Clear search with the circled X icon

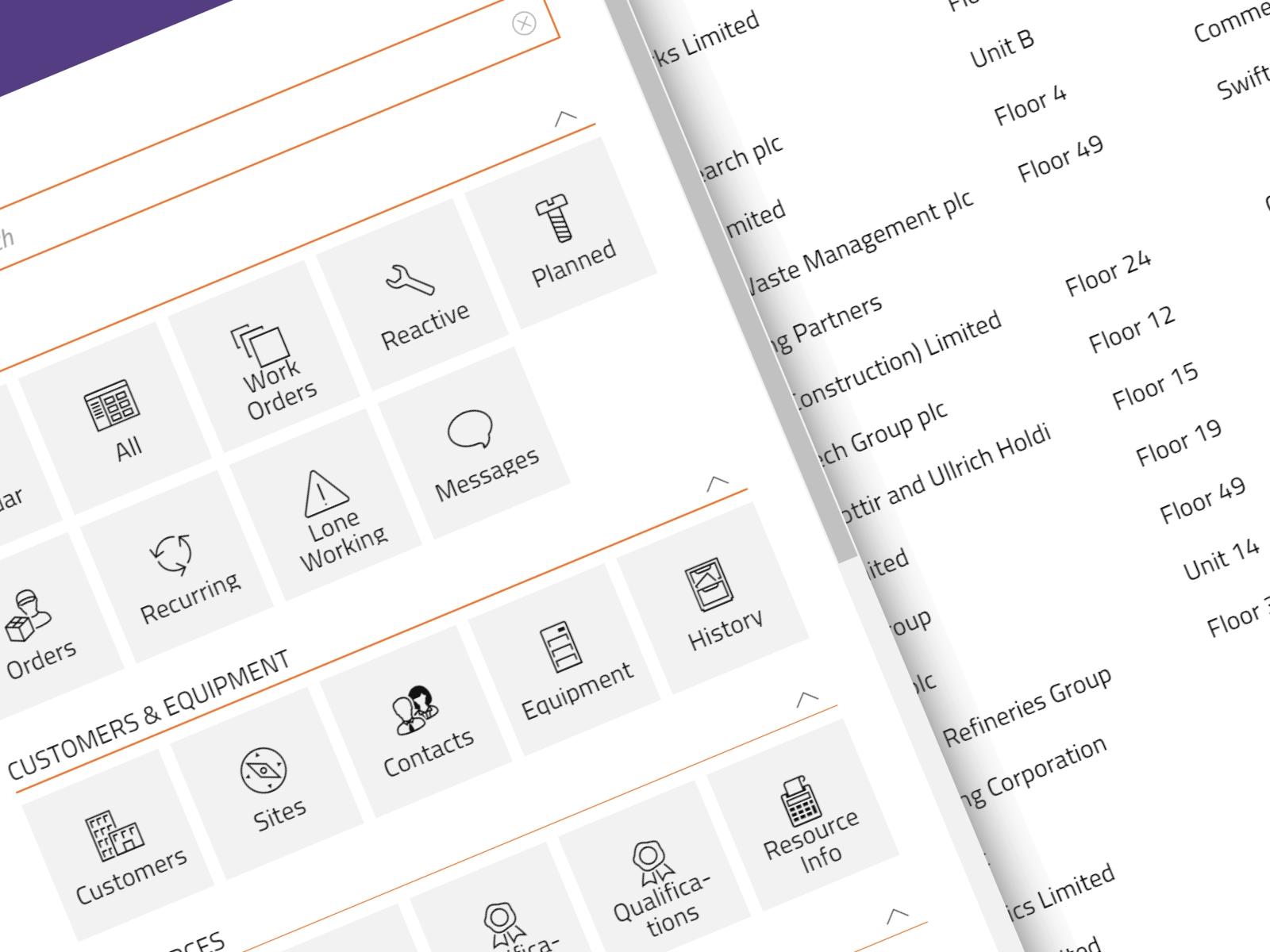pos(524,24)
